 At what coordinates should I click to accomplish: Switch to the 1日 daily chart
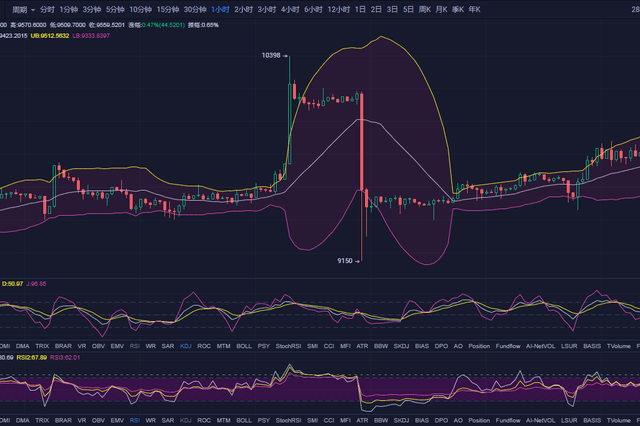click(360, 9)
